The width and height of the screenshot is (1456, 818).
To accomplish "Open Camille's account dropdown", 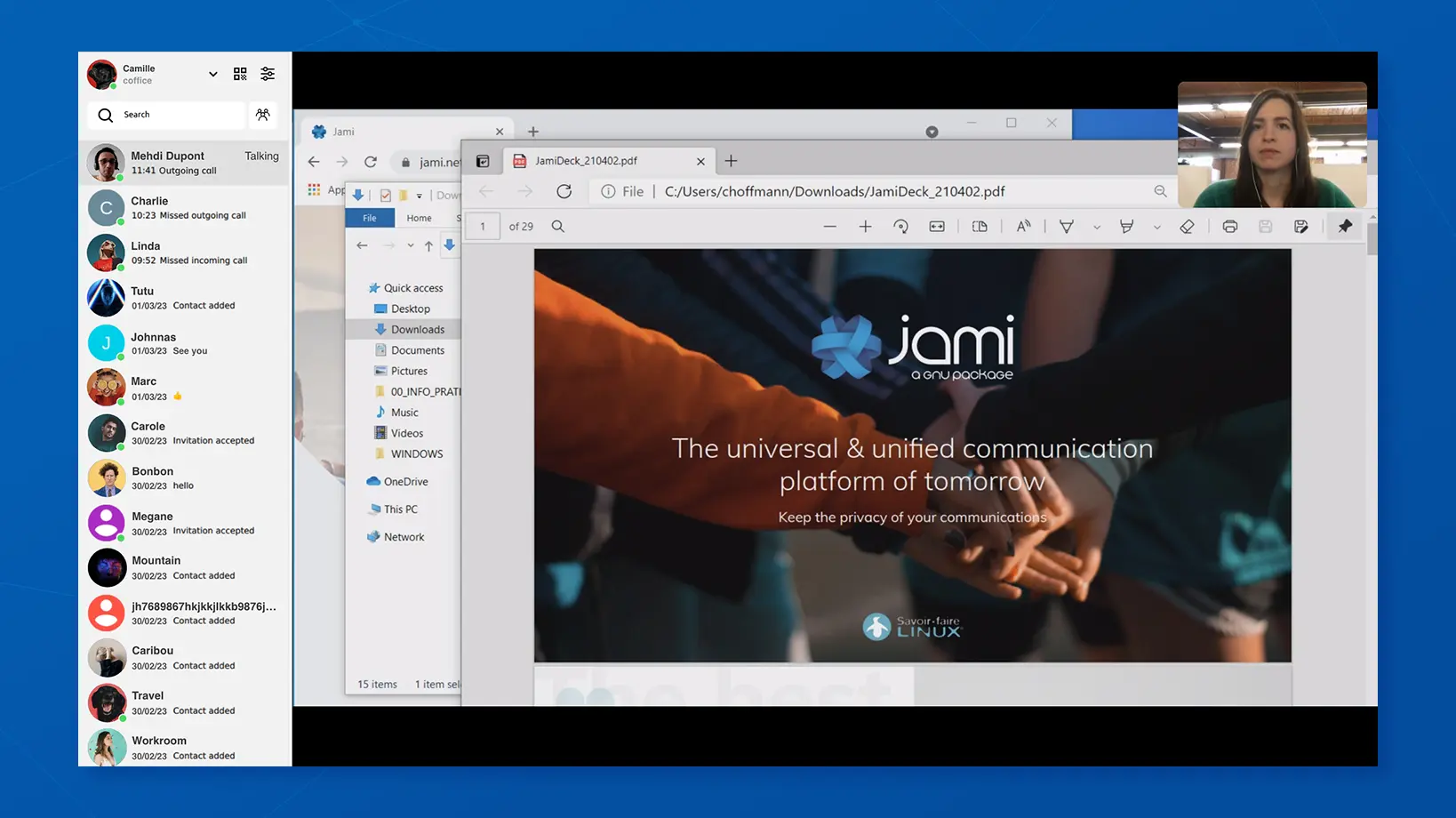I will tap(212, 74).
